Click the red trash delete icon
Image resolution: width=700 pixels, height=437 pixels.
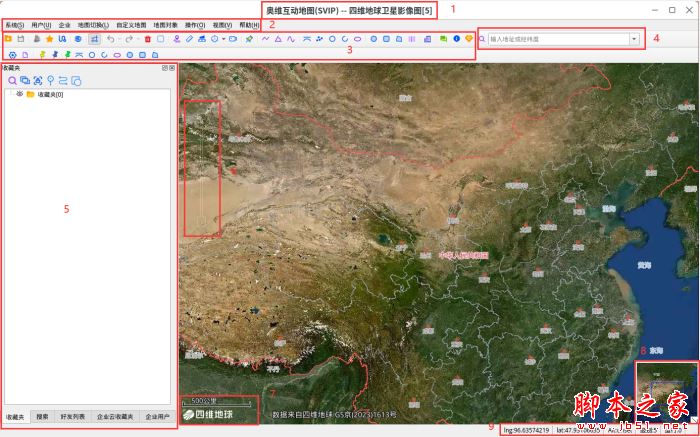[148, 39]
